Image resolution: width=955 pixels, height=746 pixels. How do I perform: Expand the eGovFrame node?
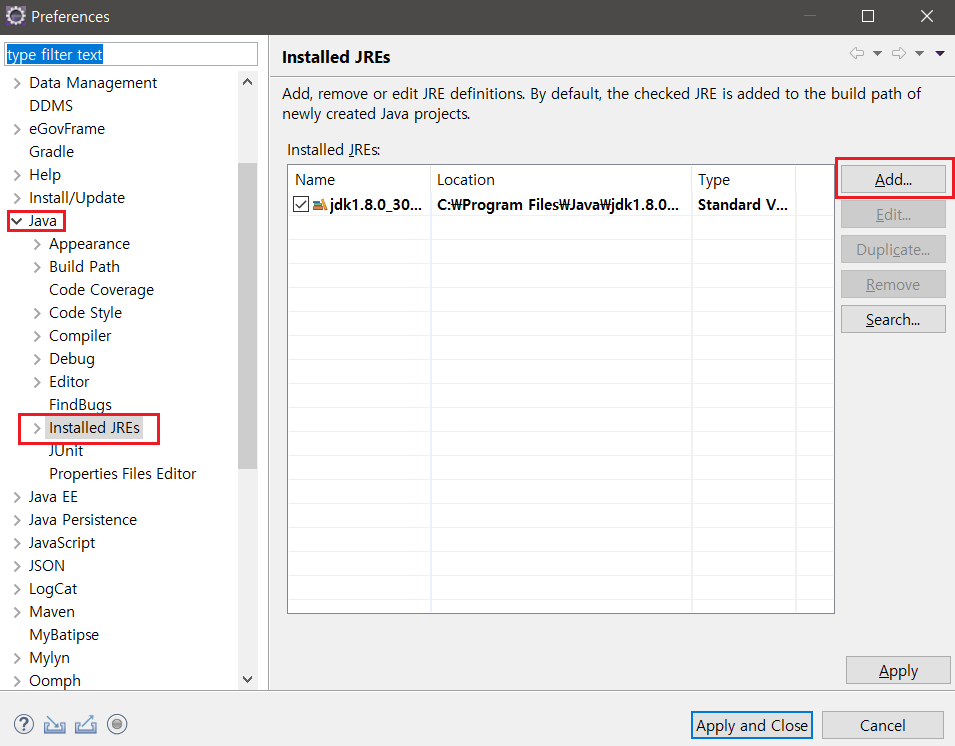[17, 129]
